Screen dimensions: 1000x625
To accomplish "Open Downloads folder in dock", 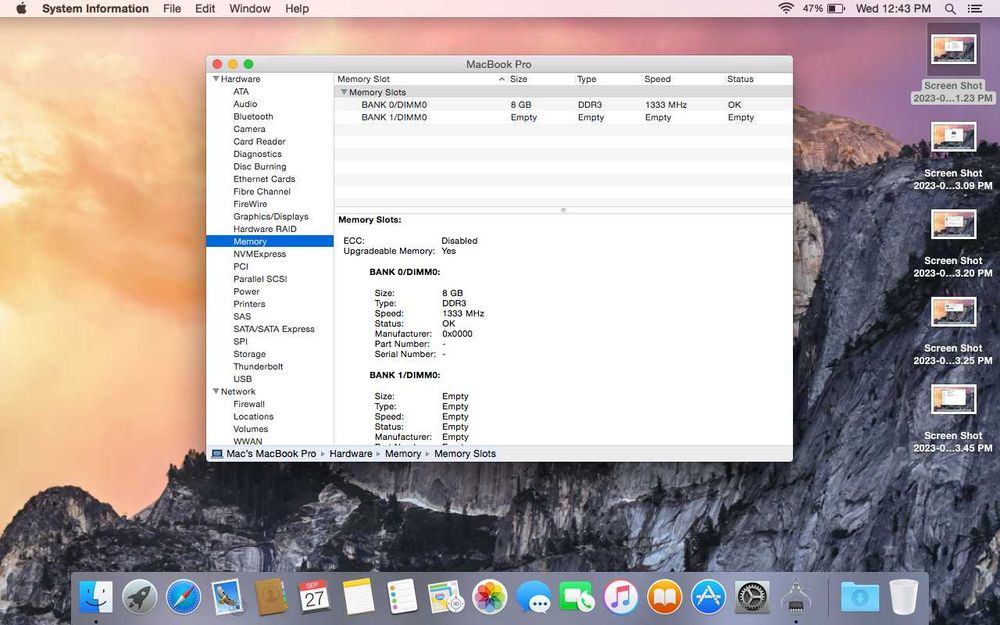I will pyautogui.click(x=860, y=598).
